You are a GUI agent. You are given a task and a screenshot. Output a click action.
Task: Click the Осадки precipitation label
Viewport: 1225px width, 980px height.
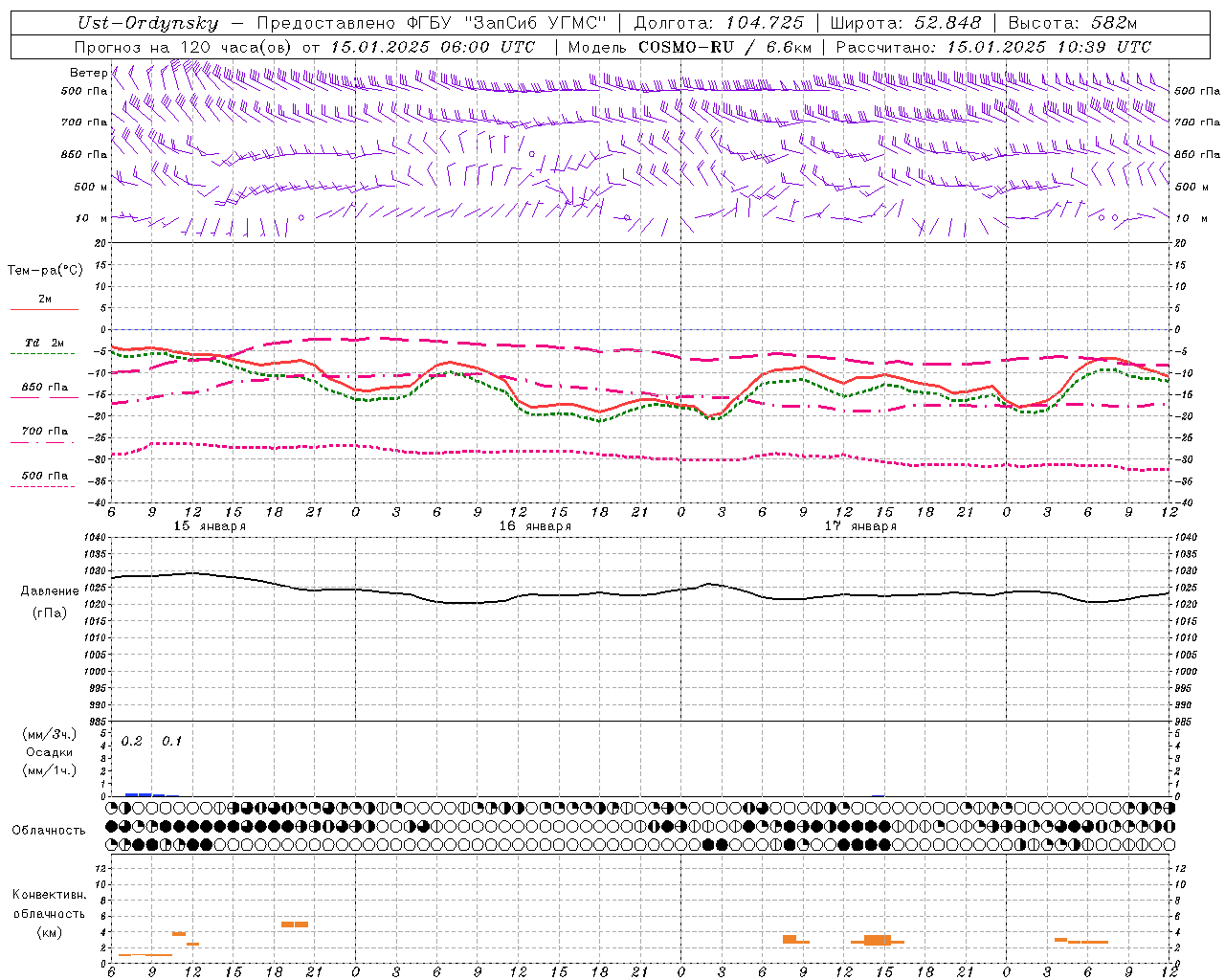pyautogui.click(x=49, y=752)
